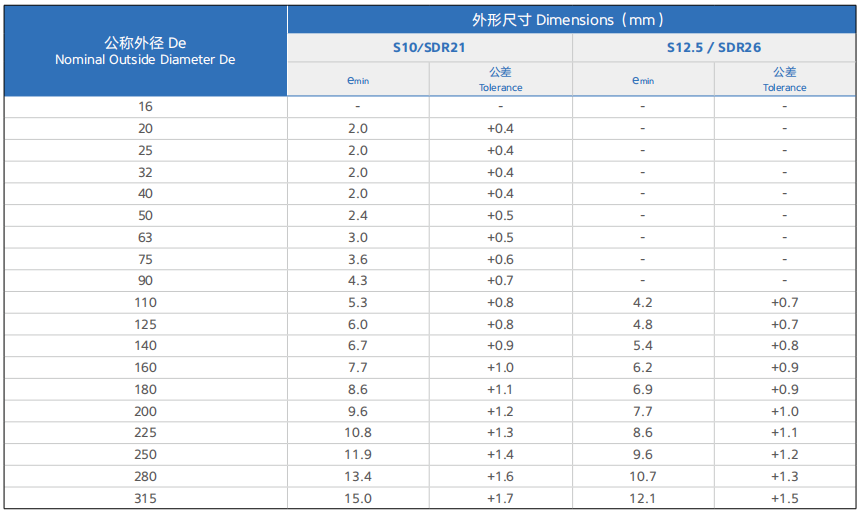Select SDR21 emin value "2.4" in row 50
Viewport: 865px width, 514px height.
(358, 216)
